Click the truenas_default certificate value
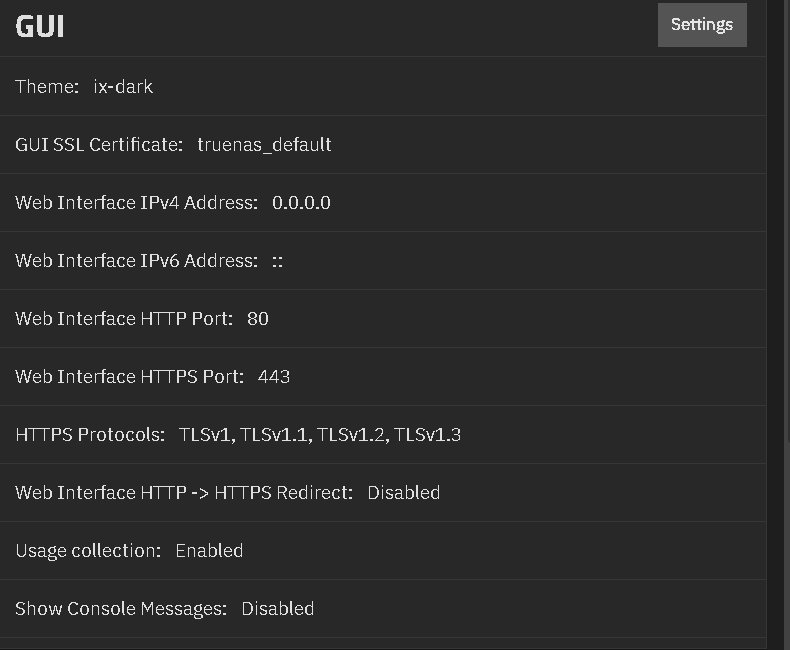The height and width of the screenshot is (650, 790). point(264,145)
